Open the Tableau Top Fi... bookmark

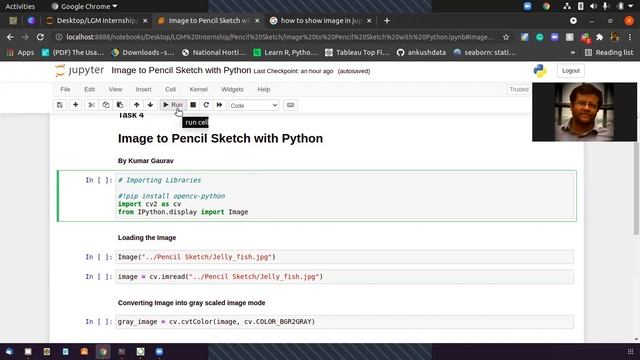(357, 52)
